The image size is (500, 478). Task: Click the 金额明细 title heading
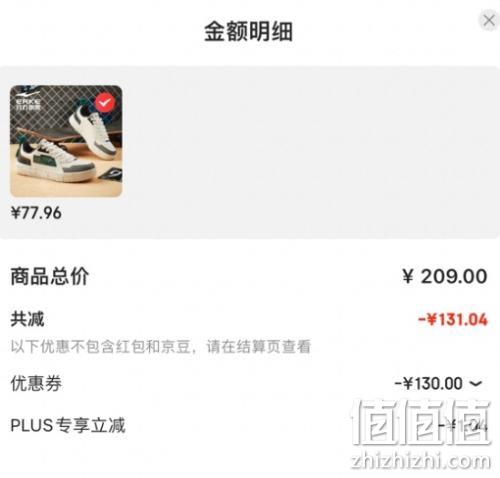coord(249,32)
